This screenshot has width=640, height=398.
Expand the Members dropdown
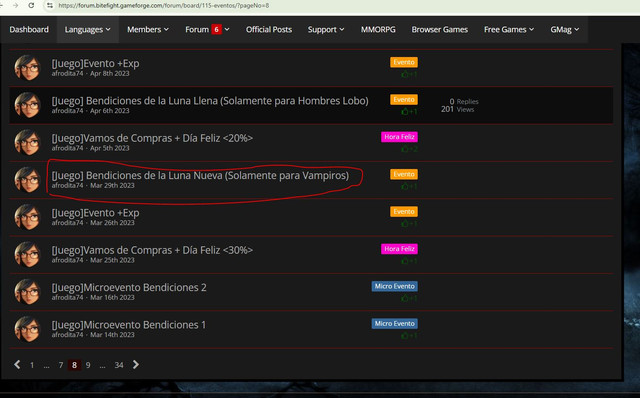148,29
